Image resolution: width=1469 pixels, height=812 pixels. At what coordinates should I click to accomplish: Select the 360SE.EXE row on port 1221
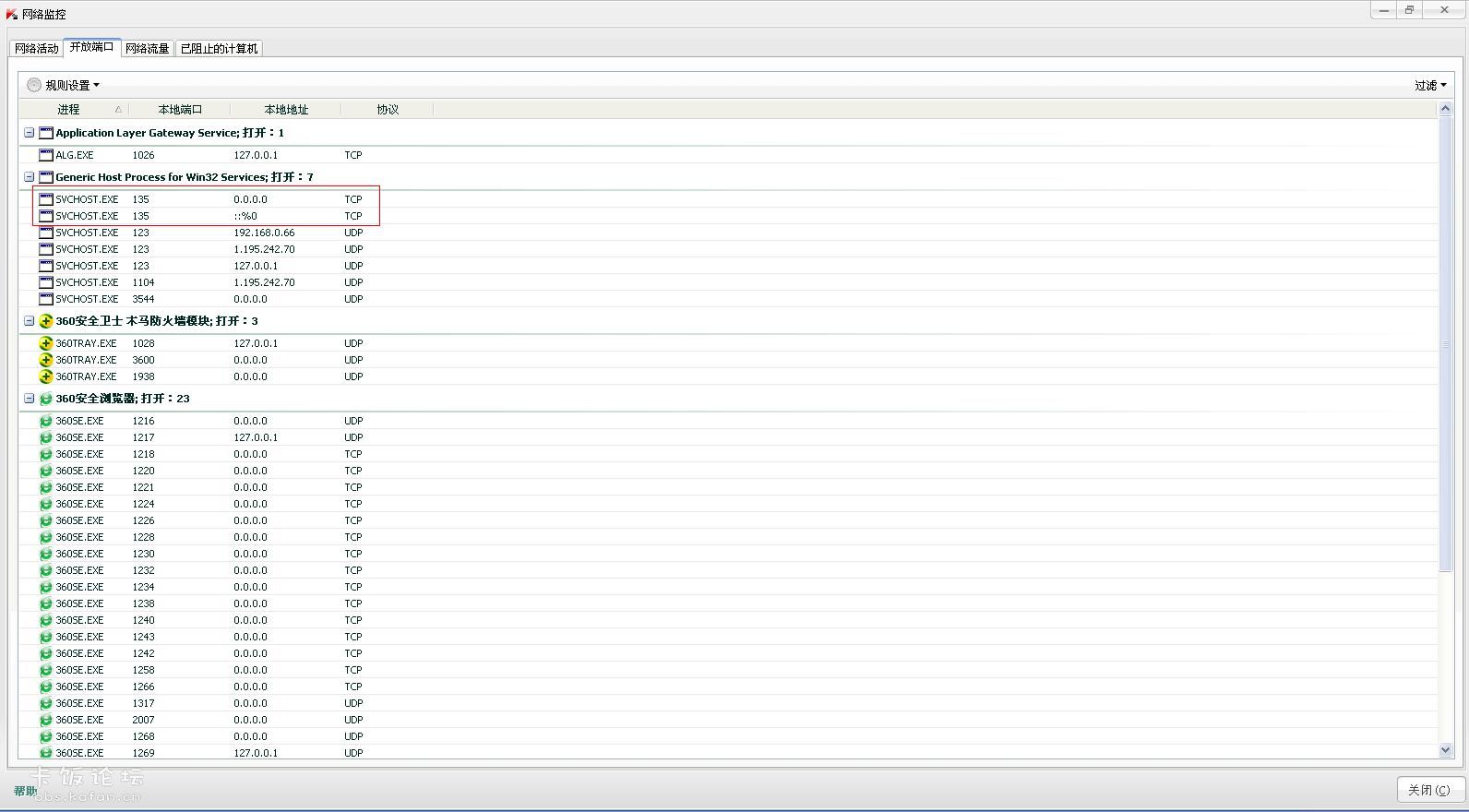coord(729,487)
